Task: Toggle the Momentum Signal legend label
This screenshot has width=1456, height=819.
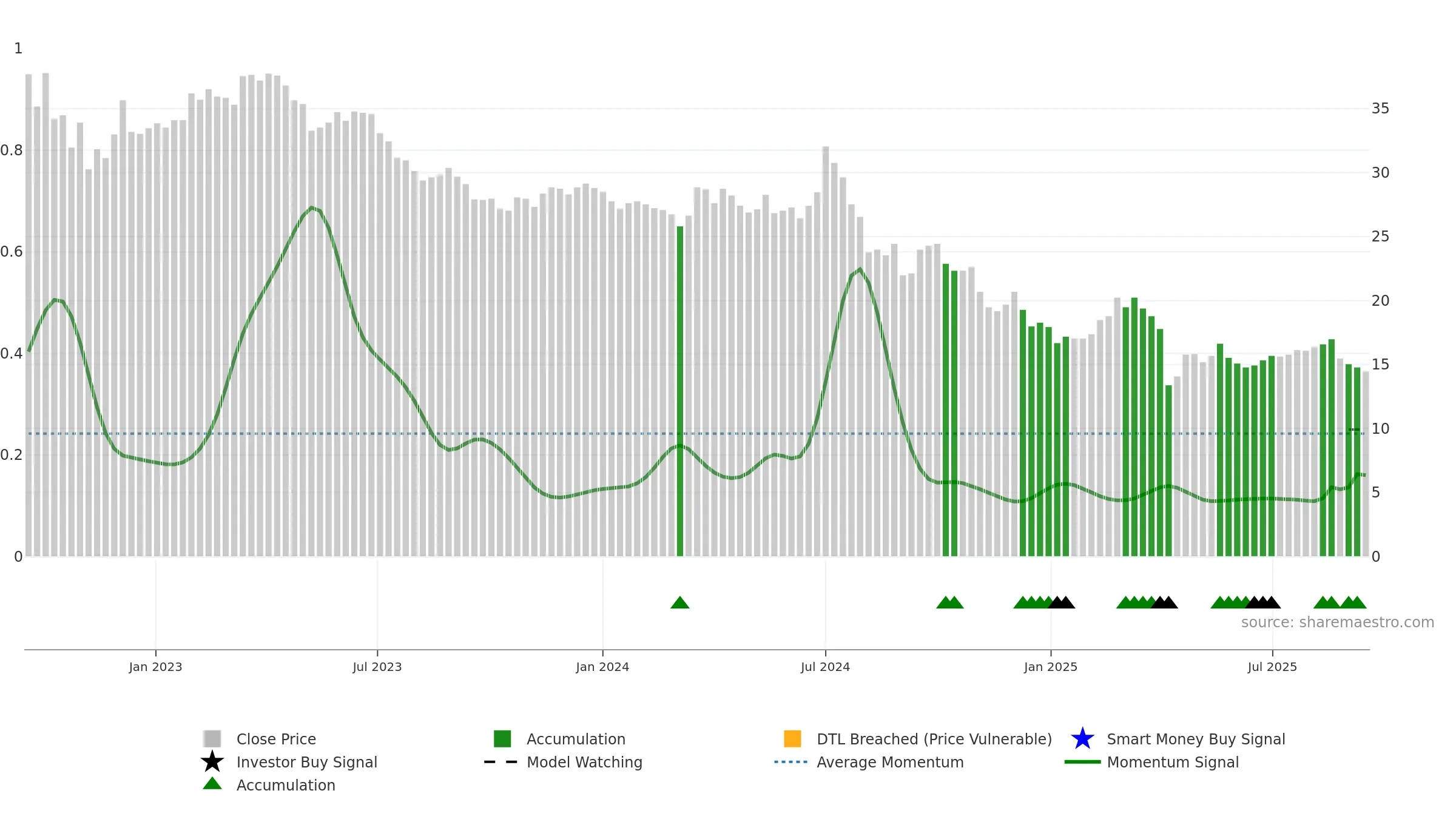Action: (1173, 762)
